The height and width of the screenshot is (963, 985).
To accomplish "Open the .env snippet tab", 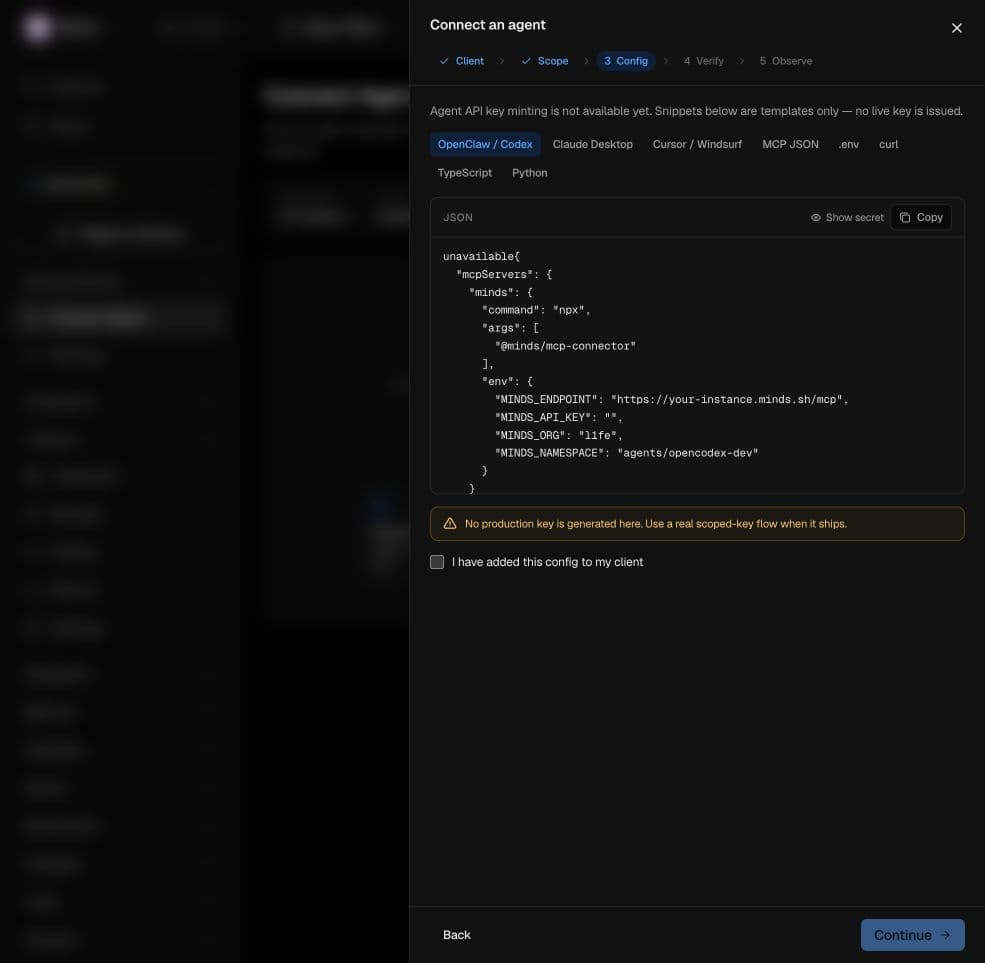I will 848,144.
